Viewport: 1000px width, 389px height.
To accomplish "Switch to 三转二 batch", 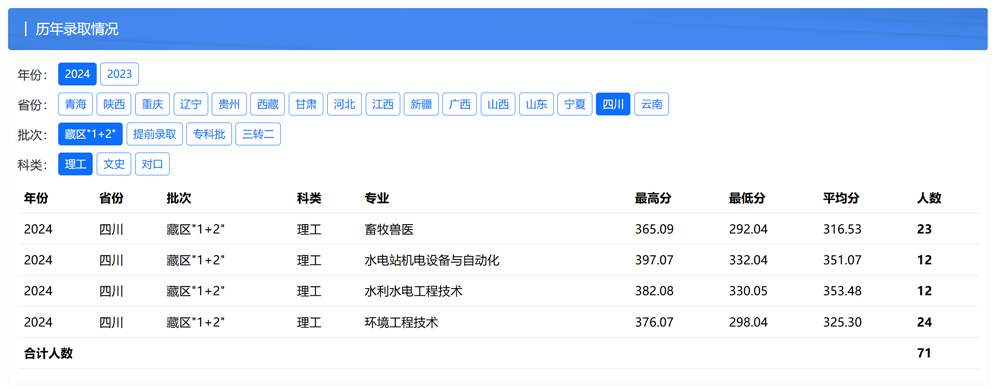I will [x=258, y=135].
